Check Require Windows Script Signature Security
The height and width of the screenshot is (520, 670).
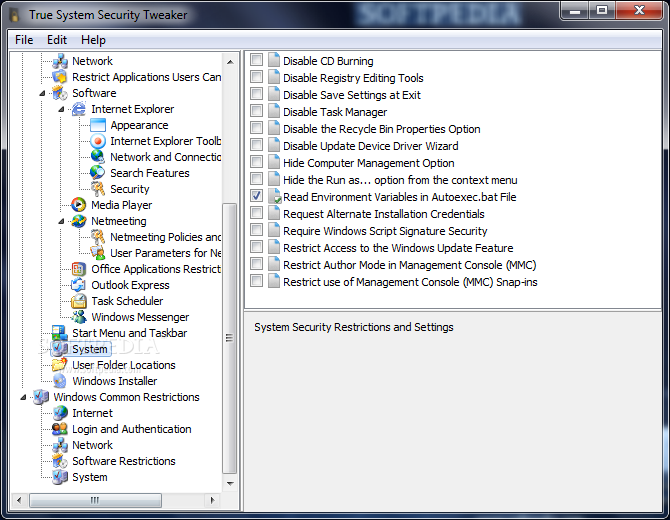[x=256, y=229]
